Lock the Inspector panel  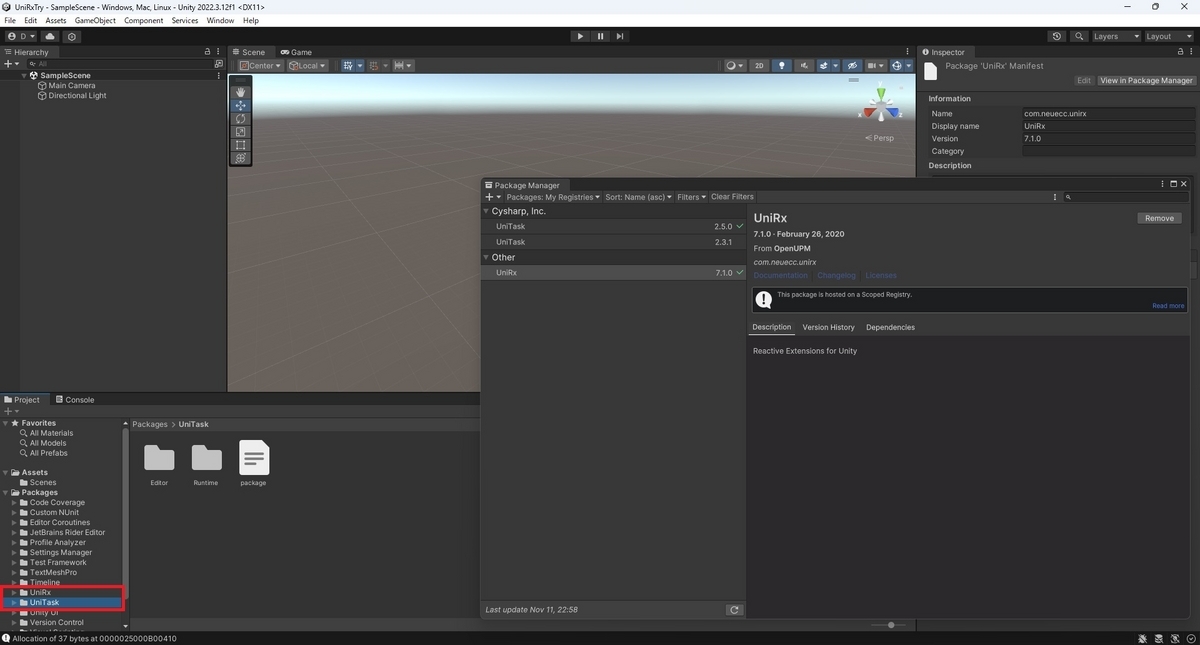[1179, 52]
